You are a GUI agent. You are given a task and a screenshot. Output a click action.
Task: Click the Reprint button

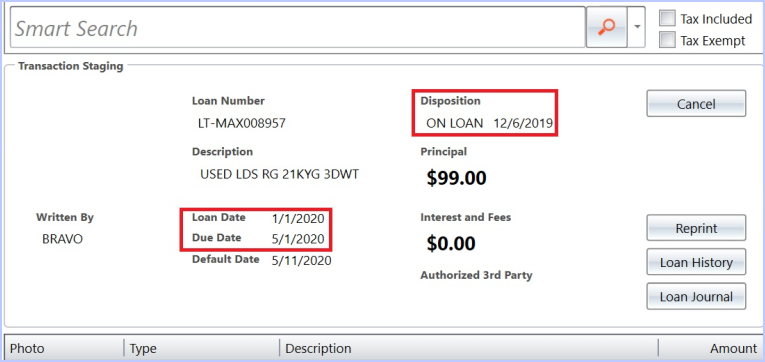(x=696, y=228)
